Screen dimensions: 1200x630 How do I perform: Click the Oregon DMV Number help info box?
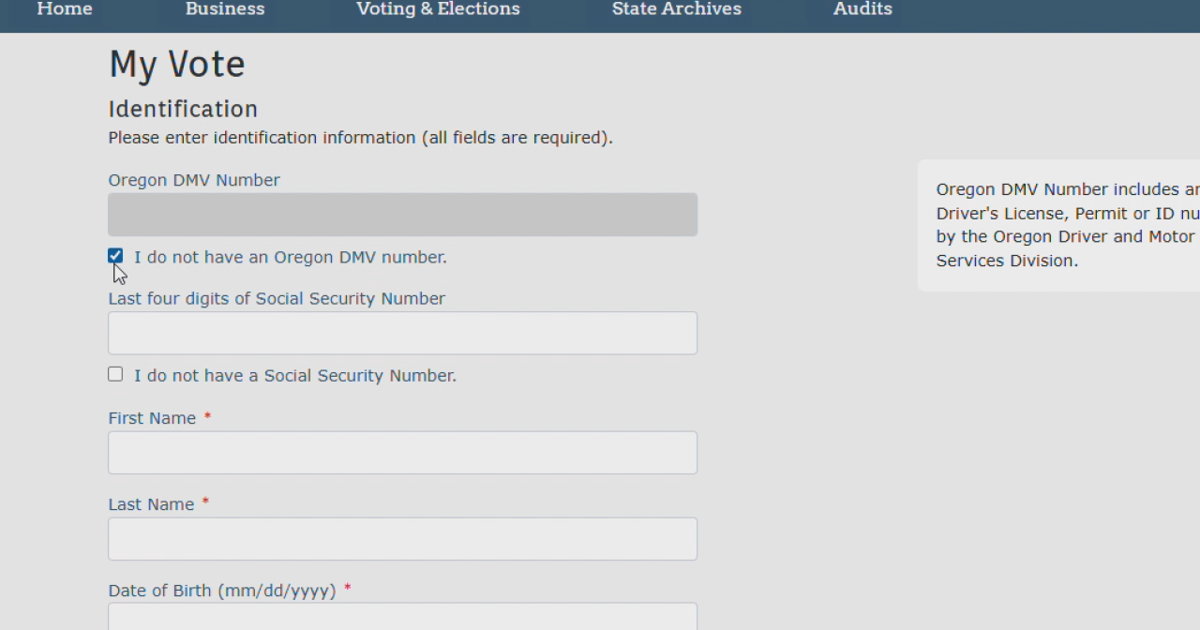pos(1060,225)
